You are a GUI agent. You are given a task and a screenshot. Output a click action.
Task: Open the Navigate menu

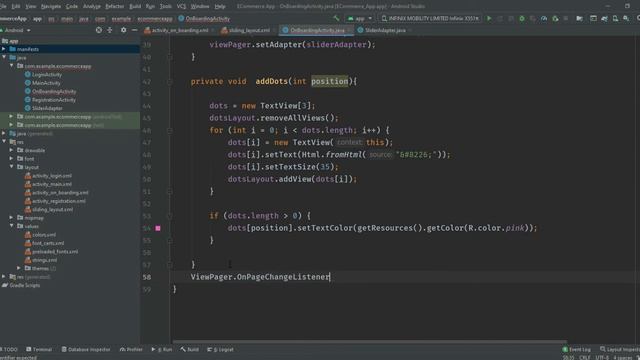click(51, 6)
